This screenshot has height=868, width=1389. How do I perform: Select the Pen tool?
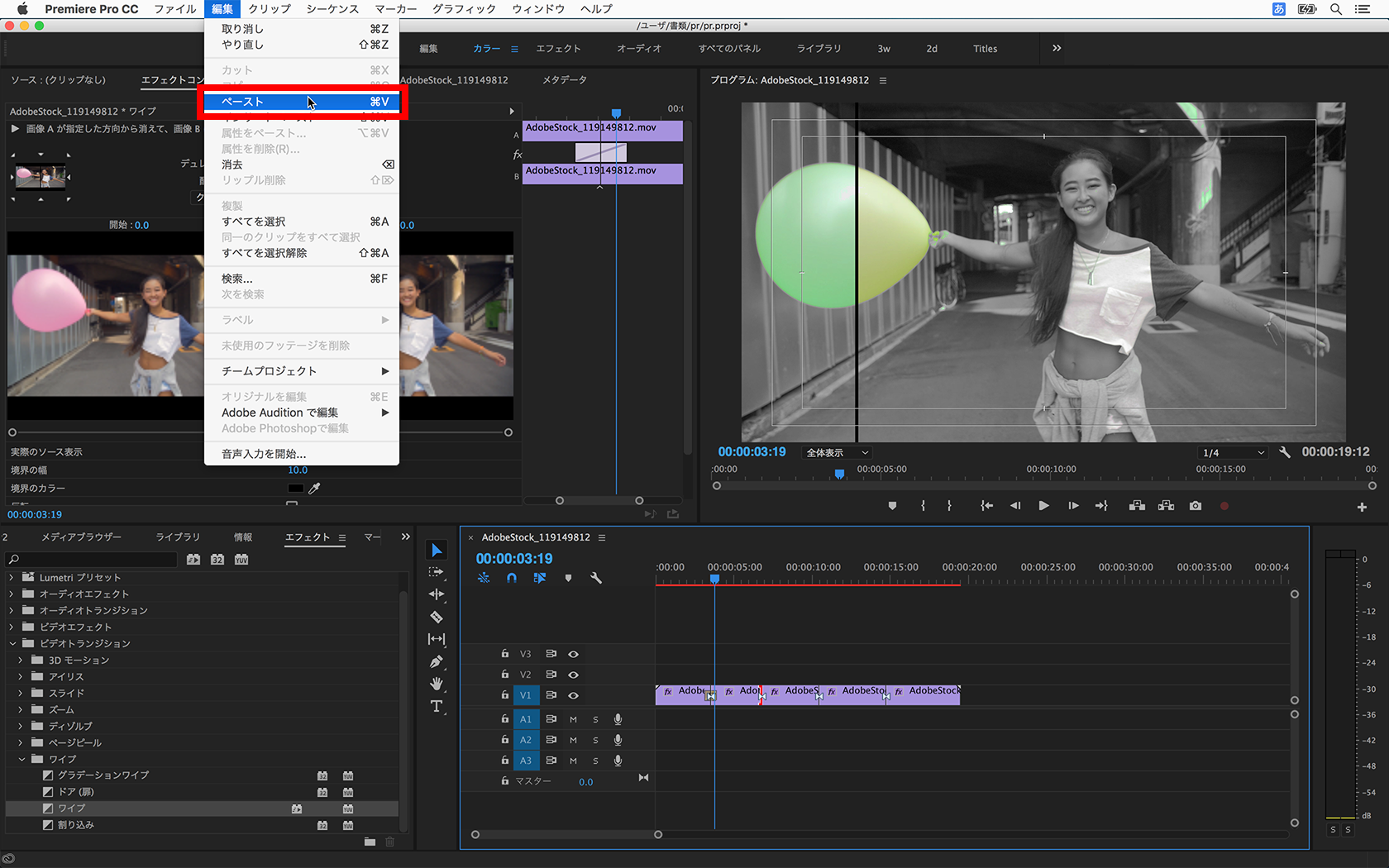pyautogui.click(x=437, y=661)
